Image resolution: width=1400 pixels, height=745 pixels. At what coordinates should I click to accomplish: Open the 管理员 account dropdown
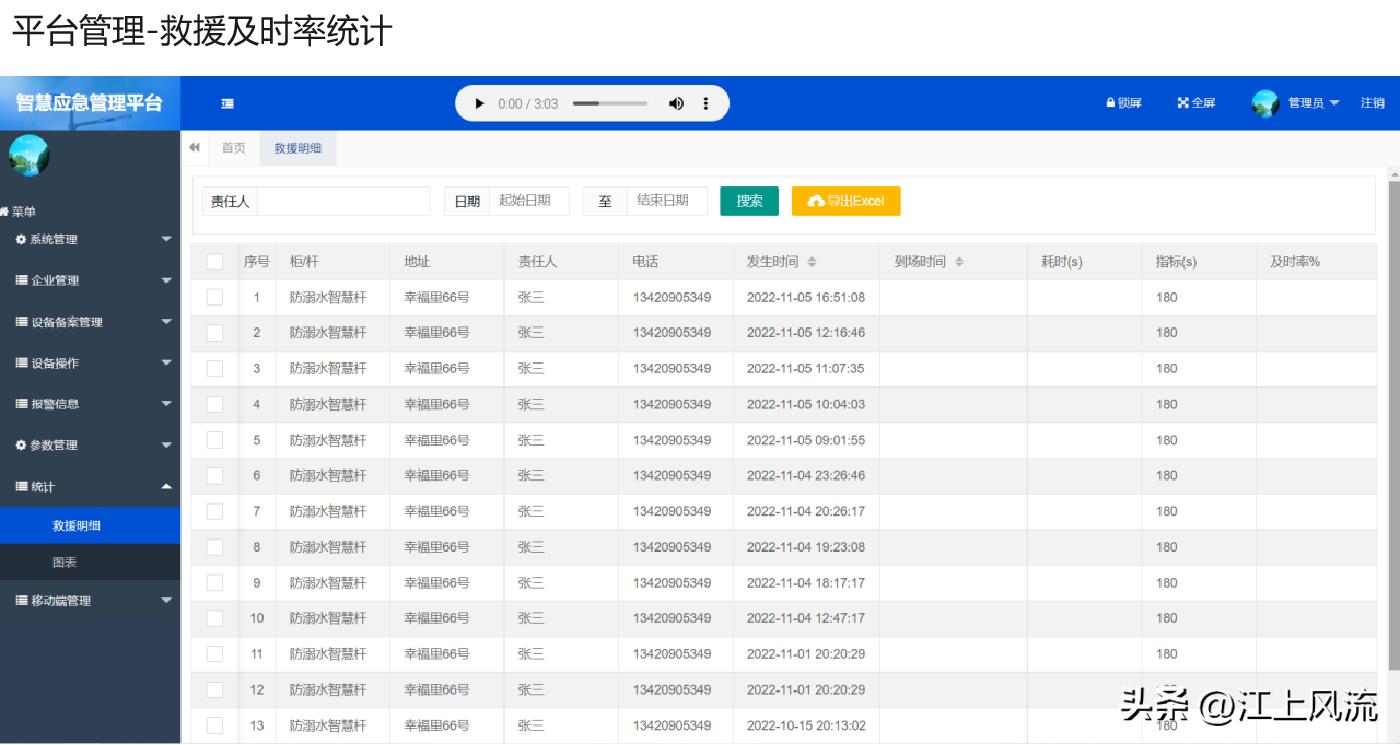pyautogui.click(x=1306, y=103)
